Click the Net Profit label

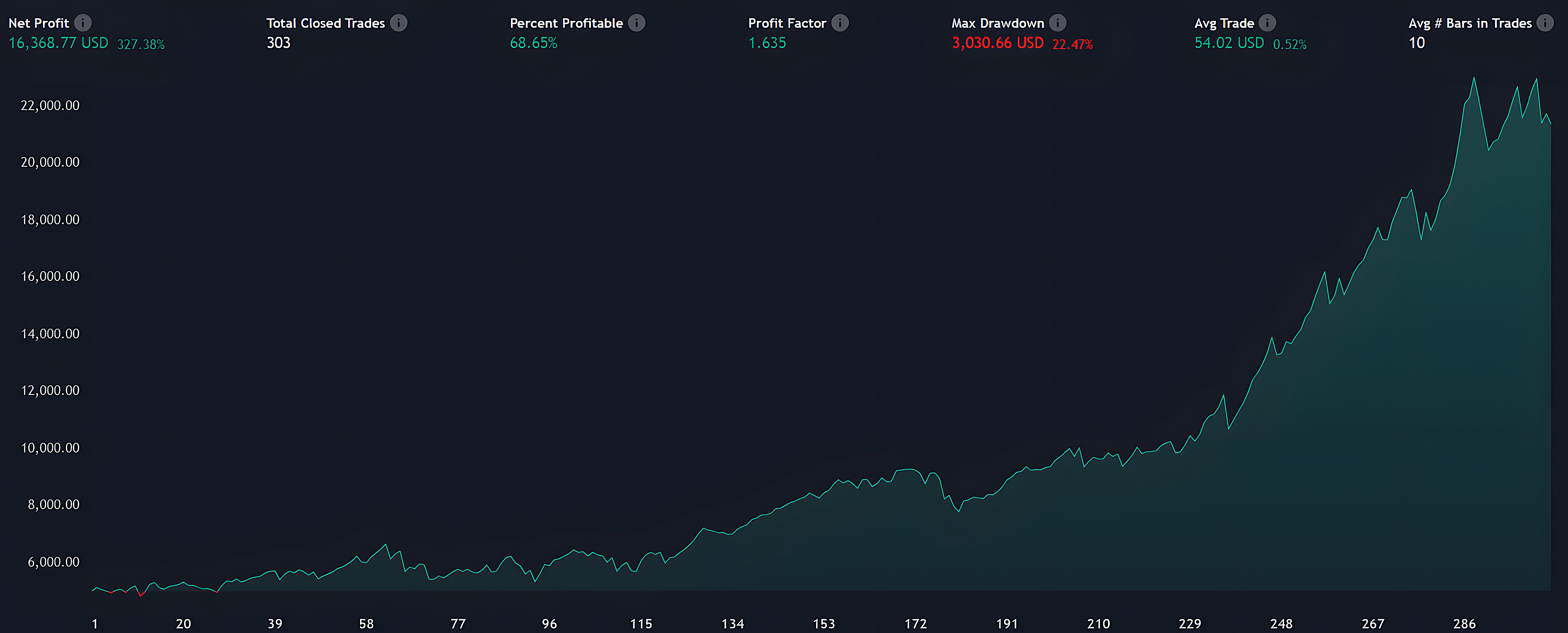(39, 23)
